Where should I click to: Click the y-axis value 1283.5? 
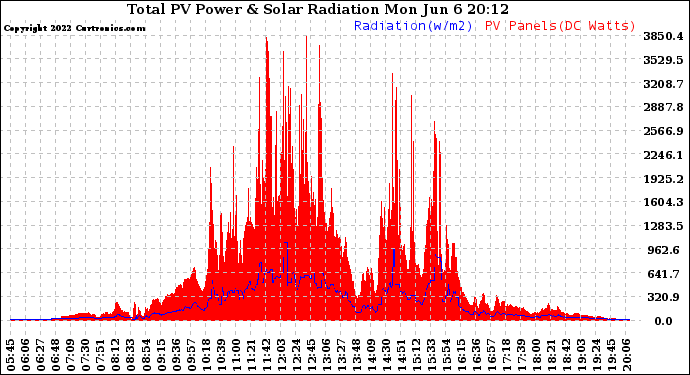coord(663,226)
